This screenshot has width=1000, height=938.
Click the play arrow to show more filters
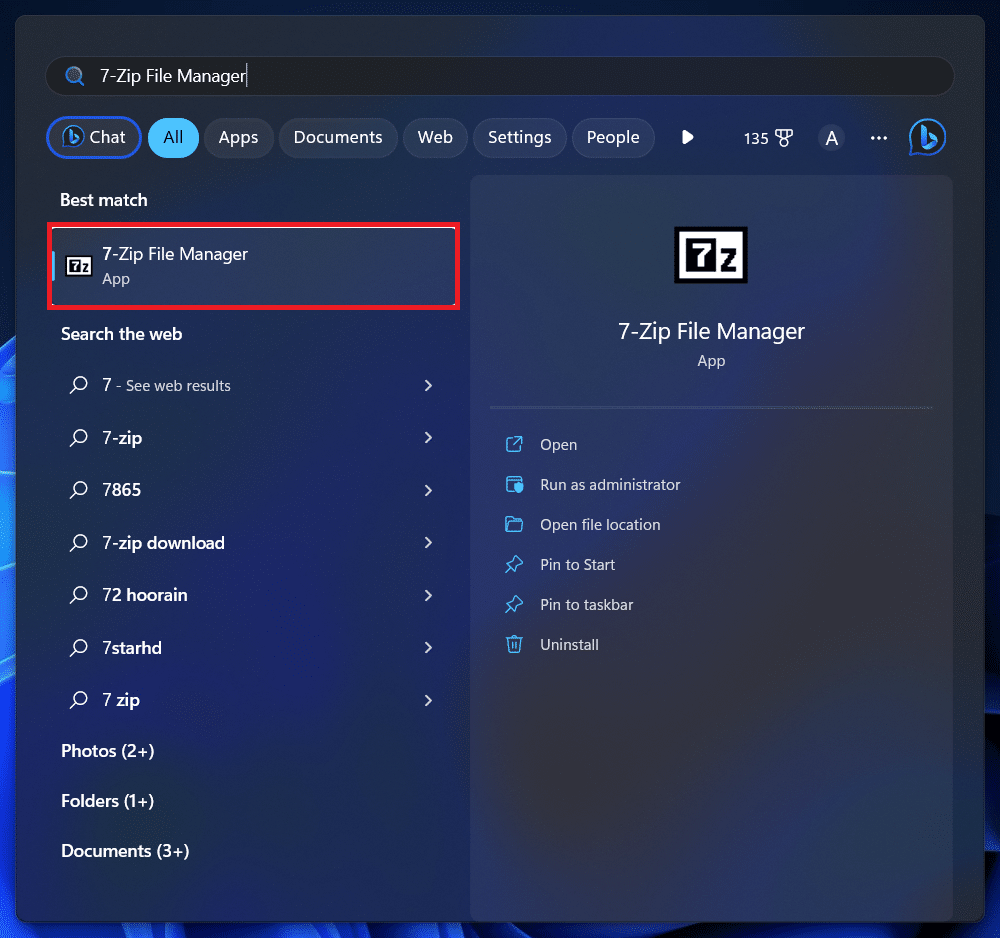point(687,138)
